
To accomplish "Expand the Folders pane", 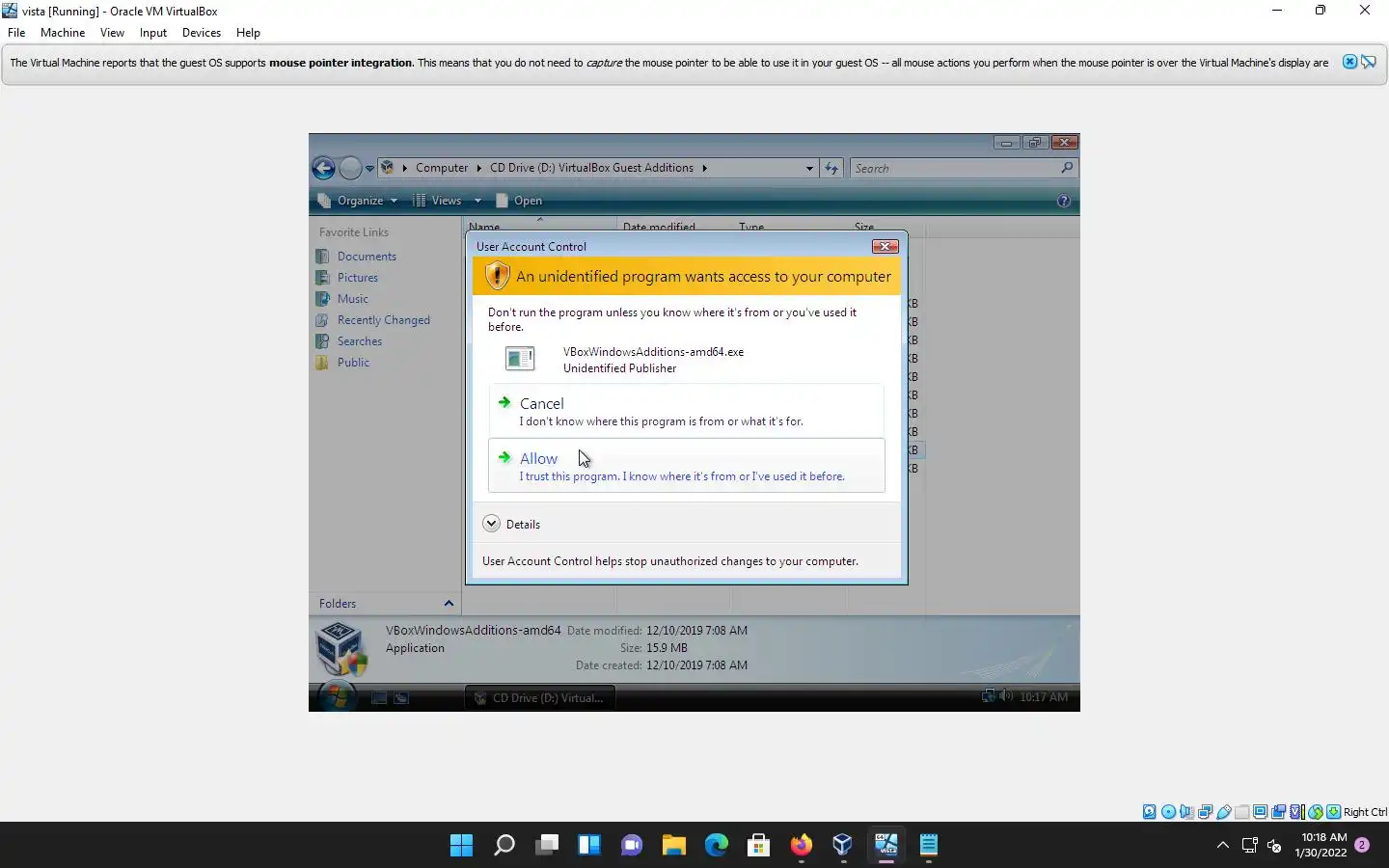I will tap(449, 604).
